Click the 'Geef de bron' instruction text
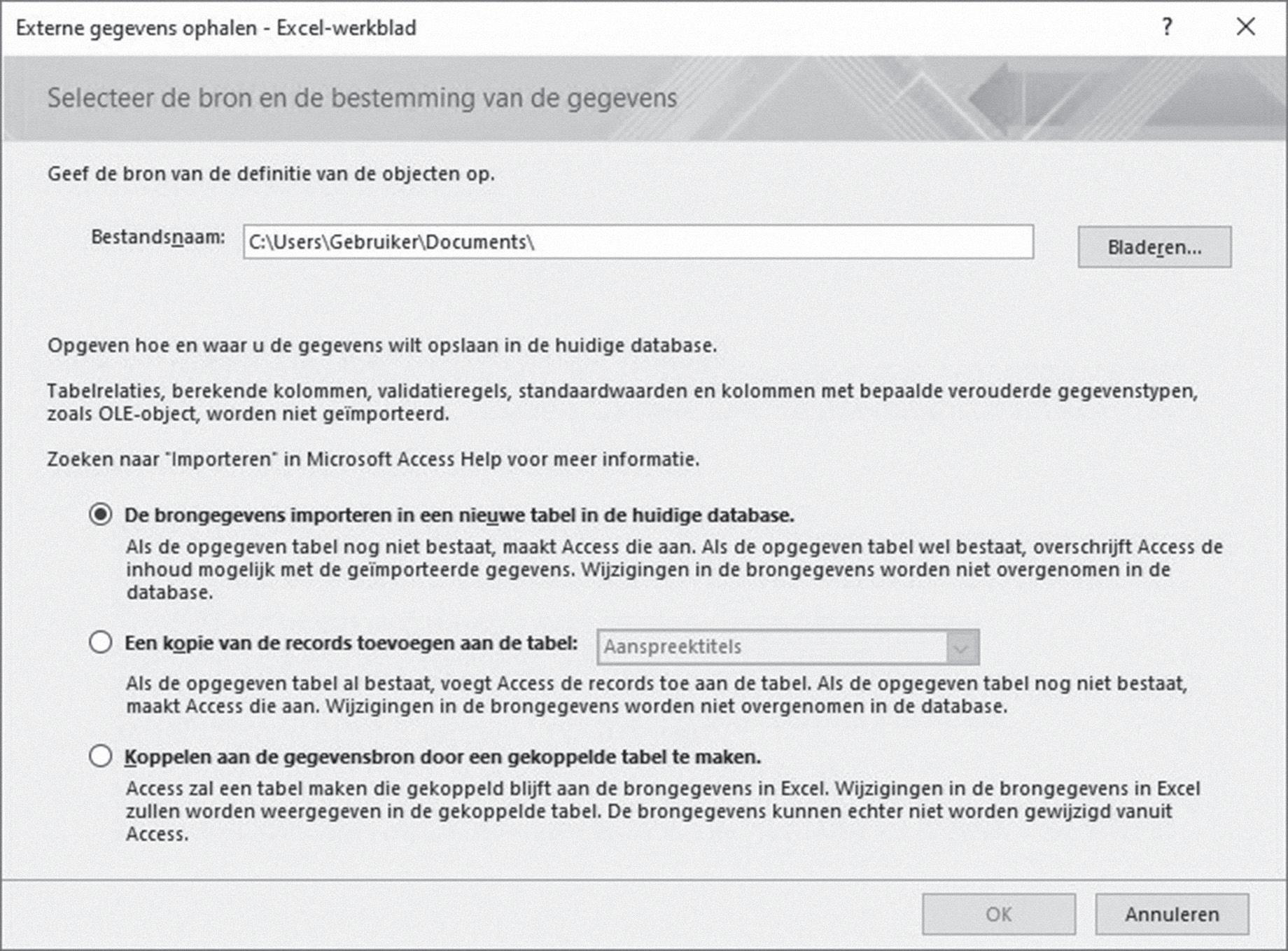Image resolution: width=1288 pixels, height=951 pixels. (271, 174)
